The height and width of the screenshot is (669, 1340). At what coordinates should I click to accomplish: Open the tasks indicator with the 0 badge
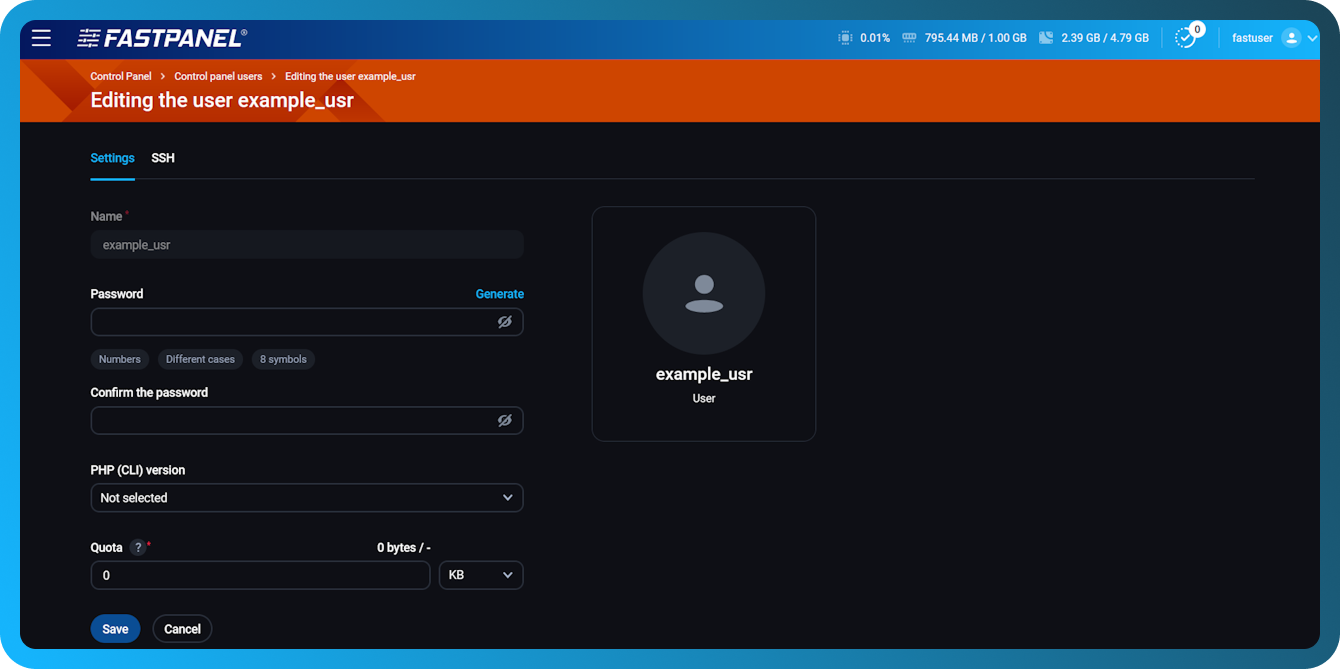[1186, 37]
